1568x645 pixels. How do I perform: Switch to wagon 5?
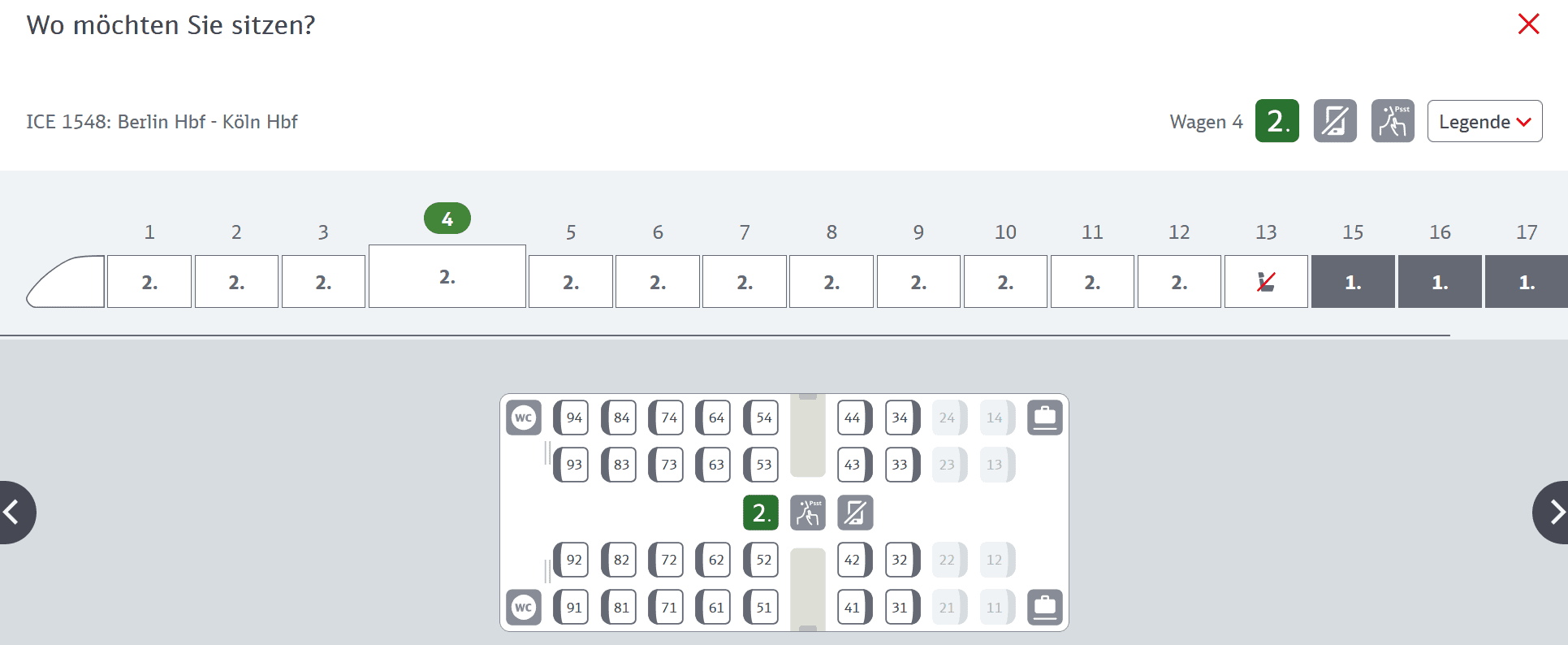click(571, 281)
